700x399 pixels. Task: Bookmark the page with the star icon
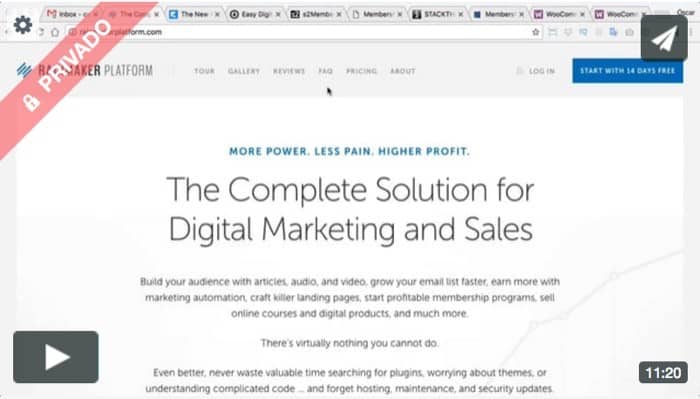coord(536,32)
